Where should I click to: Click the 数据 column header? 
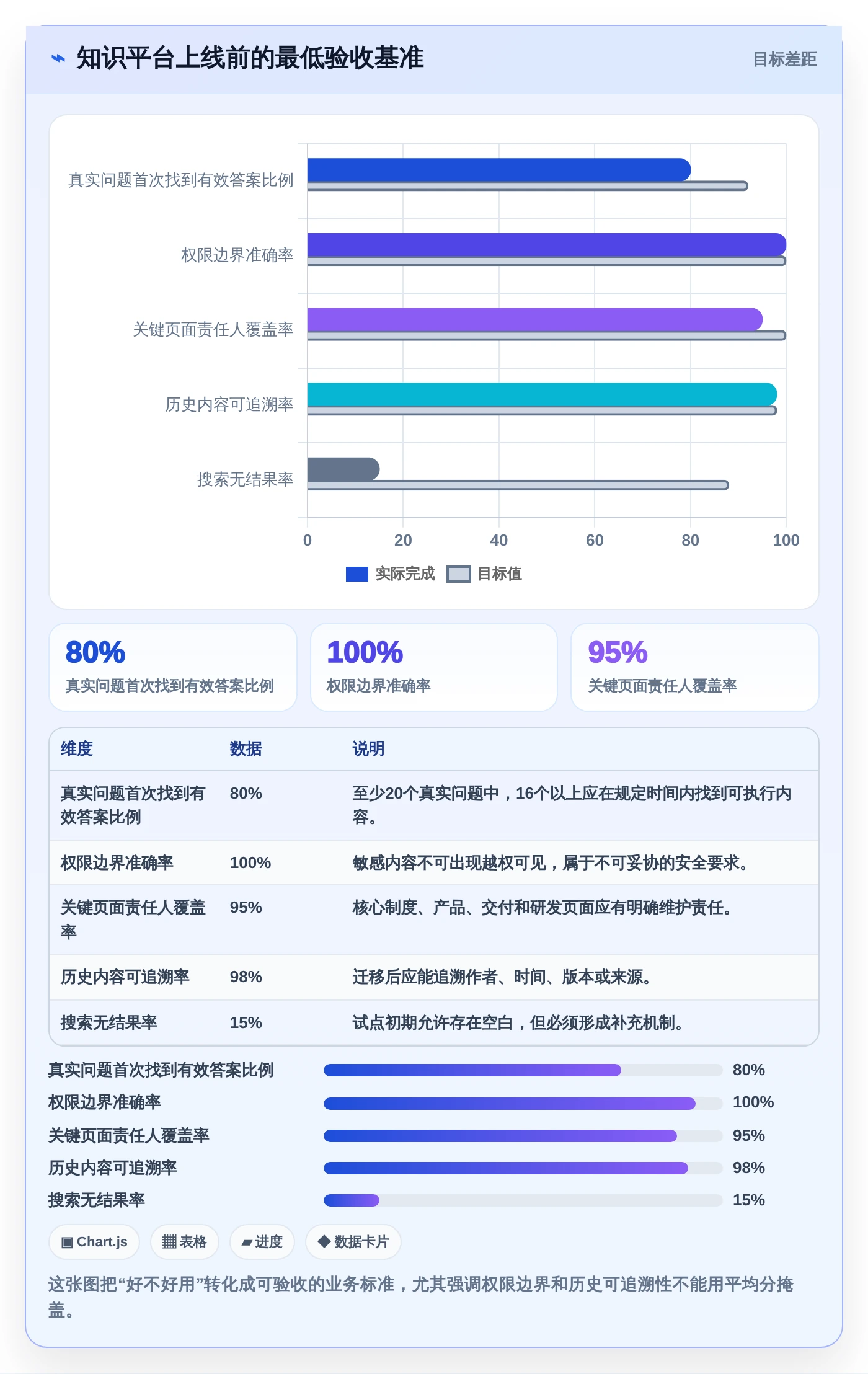[x=246, y=749]
